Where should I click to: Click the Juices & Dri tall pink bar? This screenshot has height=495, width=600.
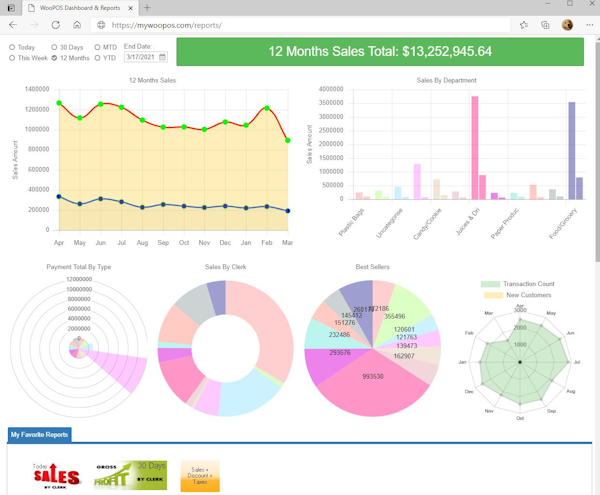click(474, 148)
